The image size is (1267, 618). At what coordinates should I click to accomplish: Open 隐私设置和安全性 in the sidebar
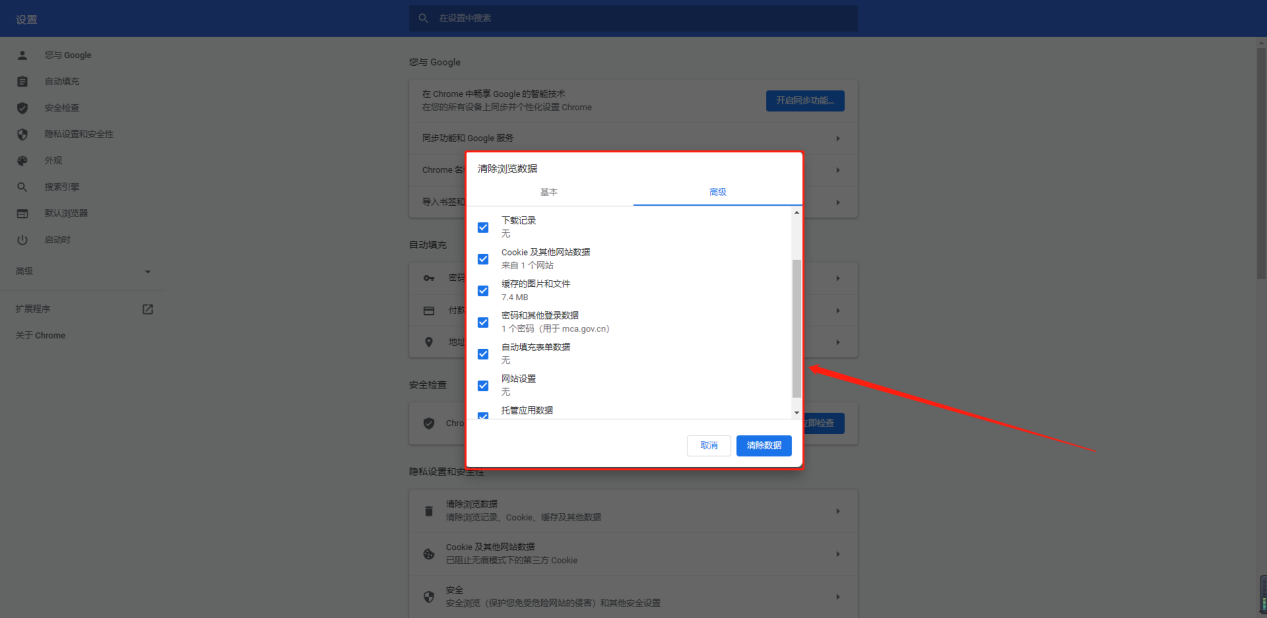(79, 134)
